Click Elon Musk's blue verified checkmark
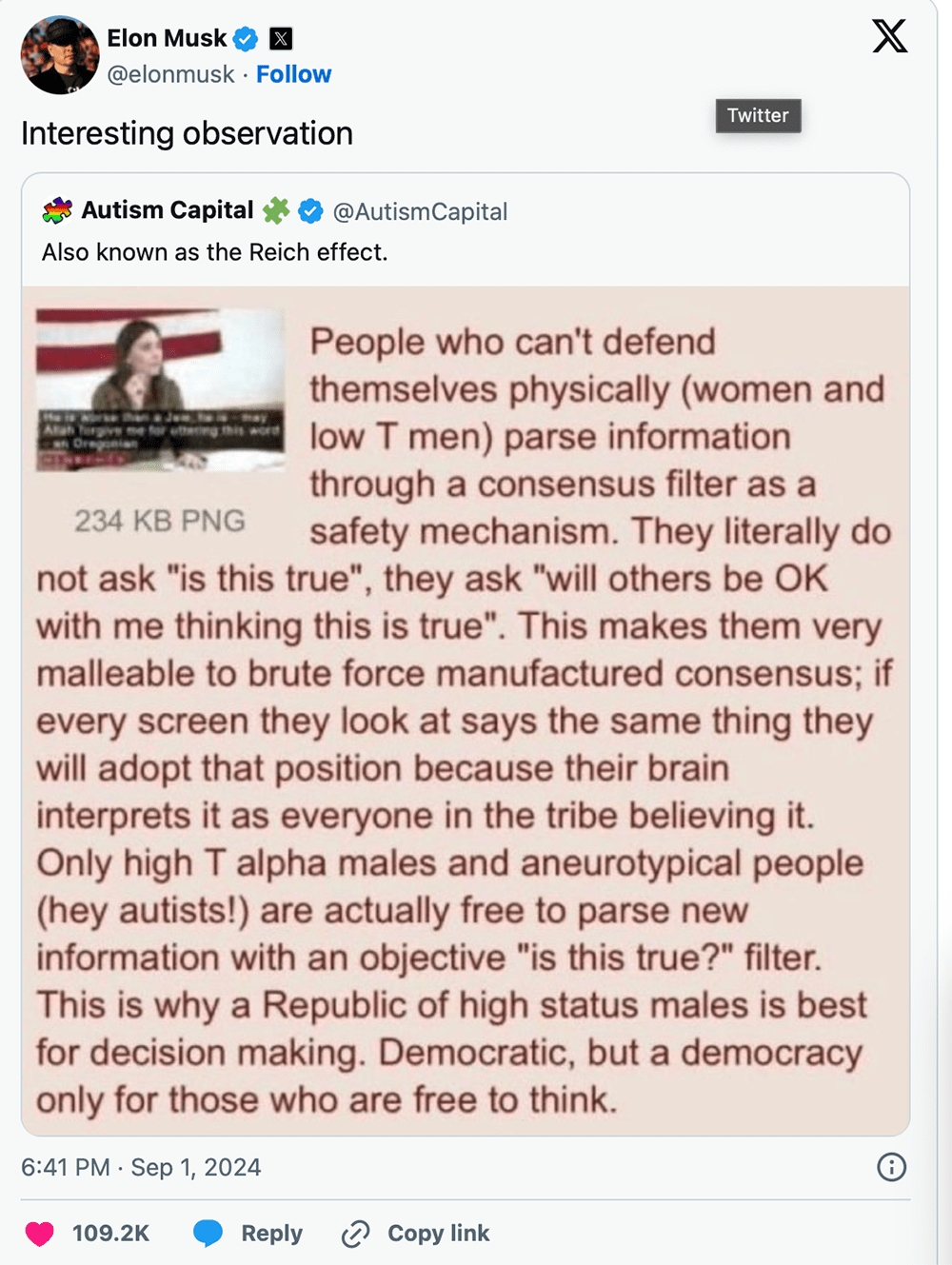The image size is (952, 1265). pyautogui.click(x=245, y=38)
